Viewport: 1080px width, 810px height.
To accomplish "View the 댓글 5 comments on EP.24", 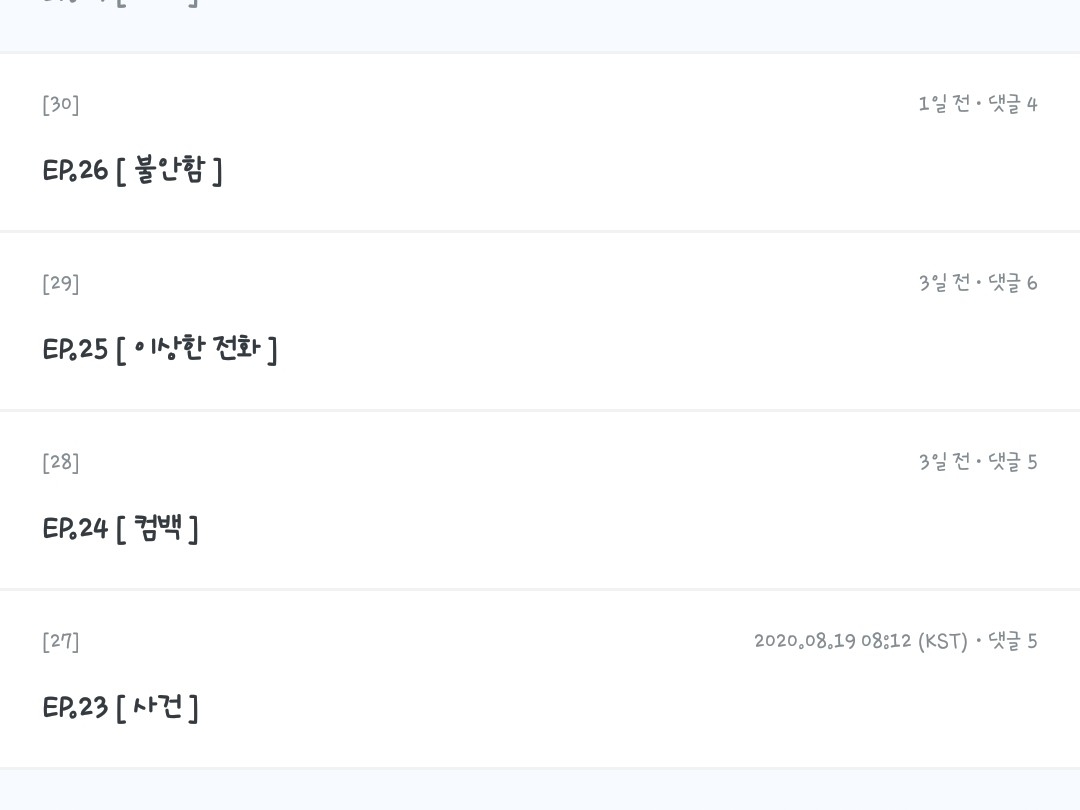I will coord(1012,462).
